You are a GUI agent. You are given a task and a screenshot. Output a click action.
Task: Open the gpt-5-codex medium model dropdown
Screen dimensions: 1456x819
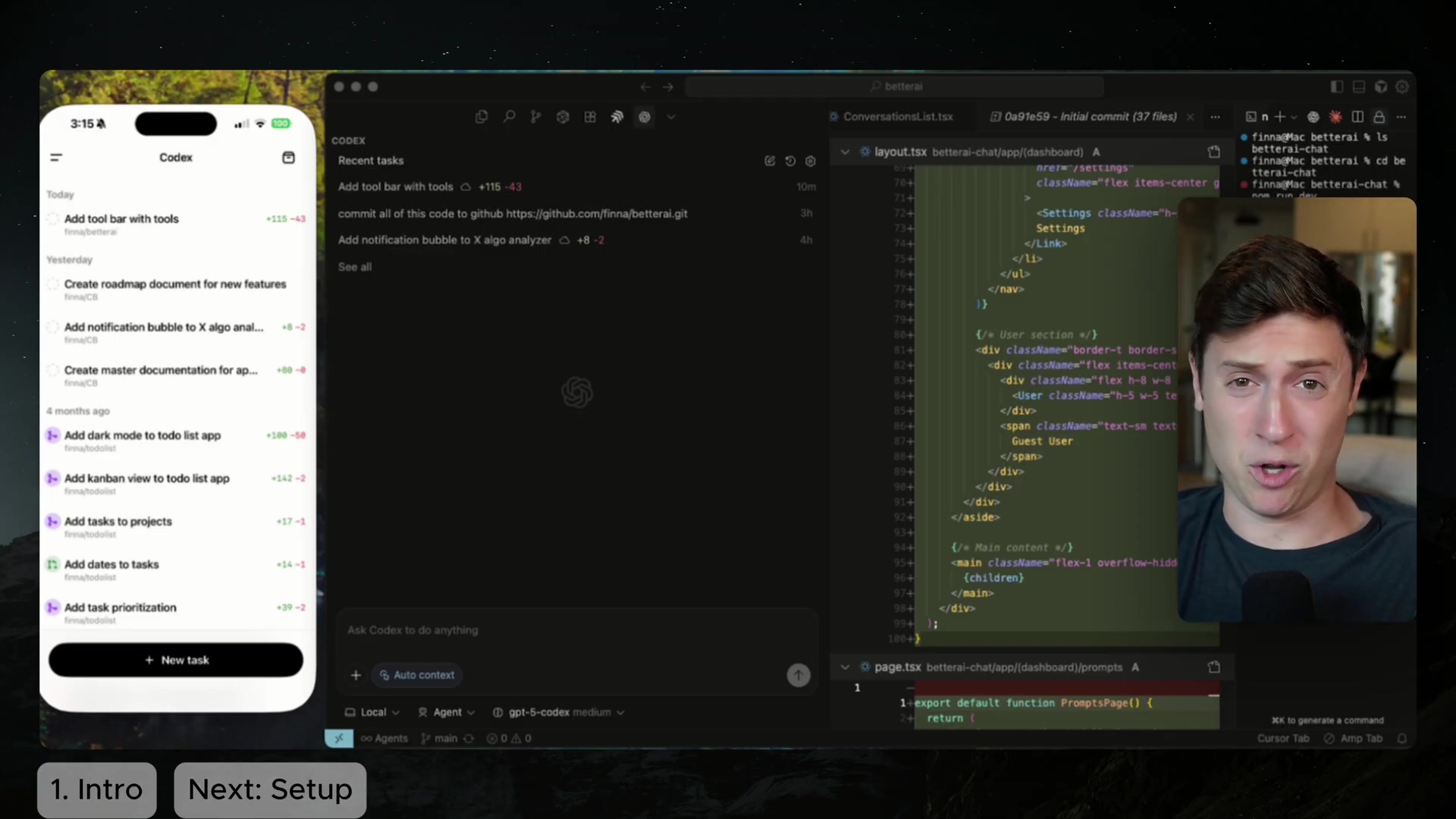558,712
